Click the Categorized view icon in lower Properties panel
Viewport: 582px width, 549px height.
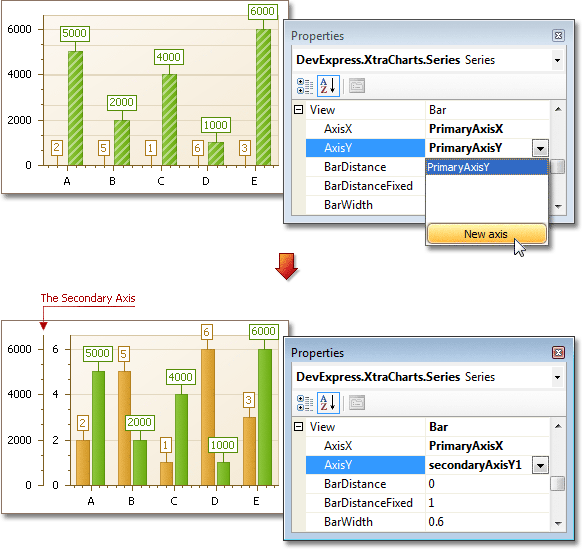coord(305,403)
